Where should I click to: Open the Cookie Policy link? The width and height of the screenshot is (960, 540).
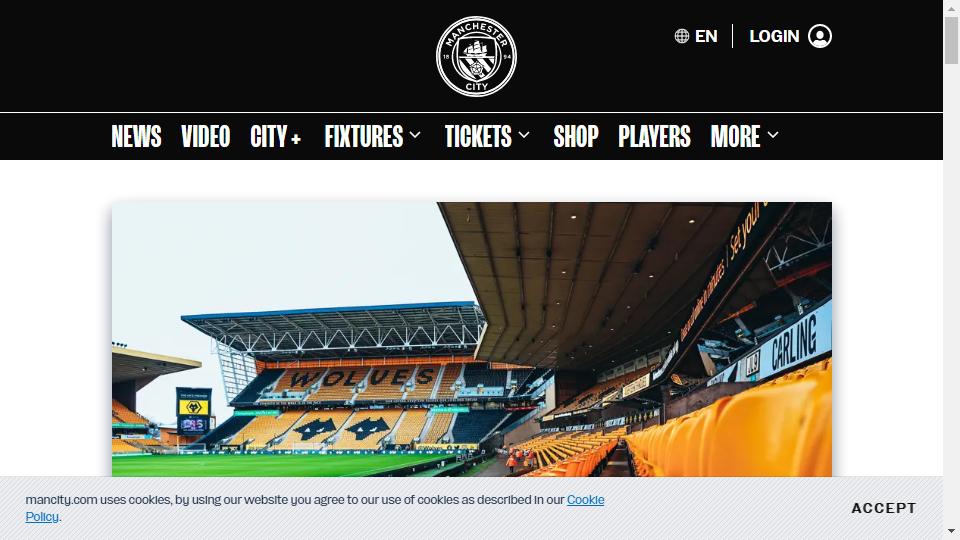coord(315,508)
